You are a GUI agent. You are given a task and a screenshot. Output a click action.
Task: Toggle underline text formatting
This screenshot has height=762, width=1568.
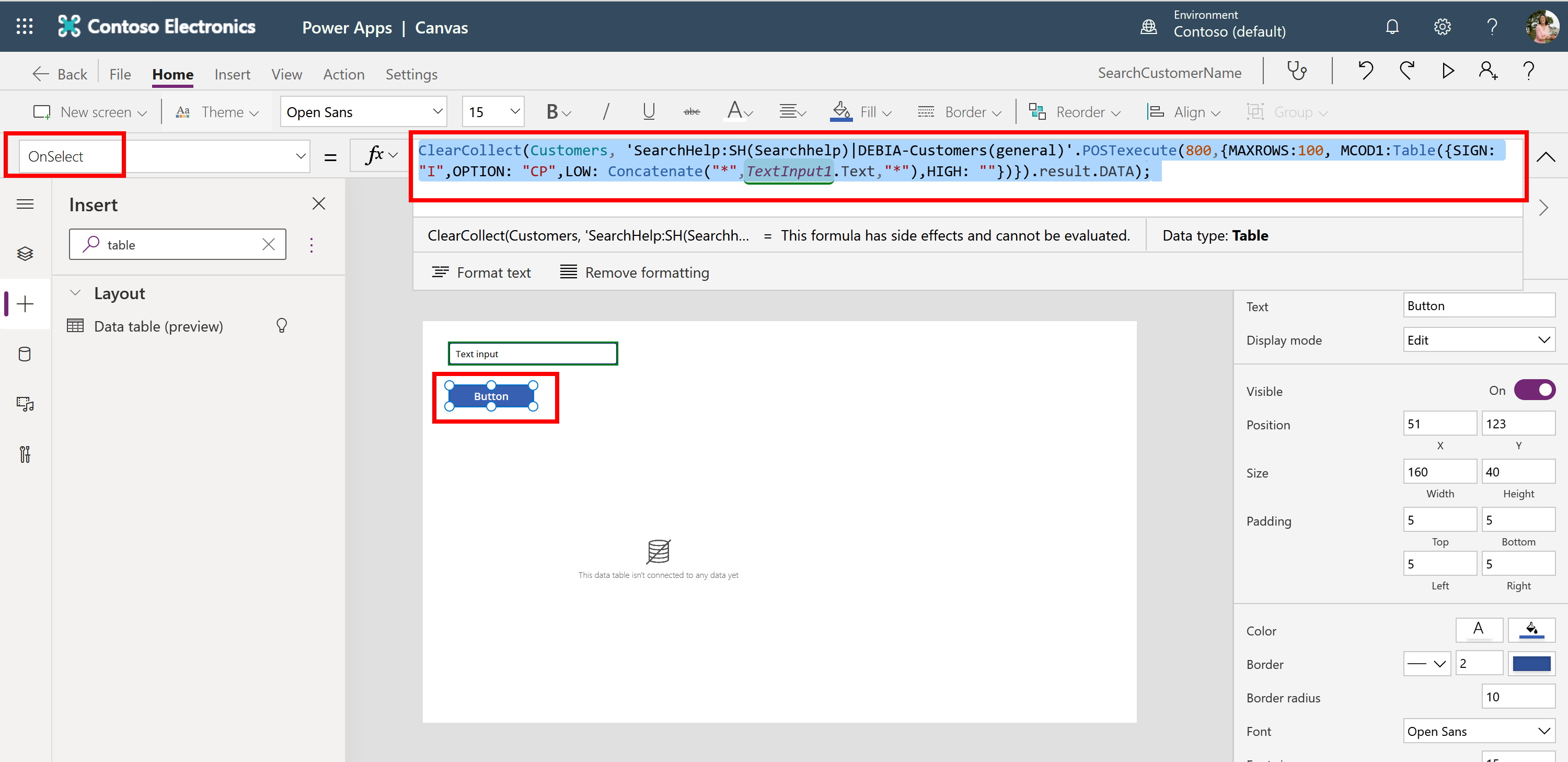tap(649, 112)
